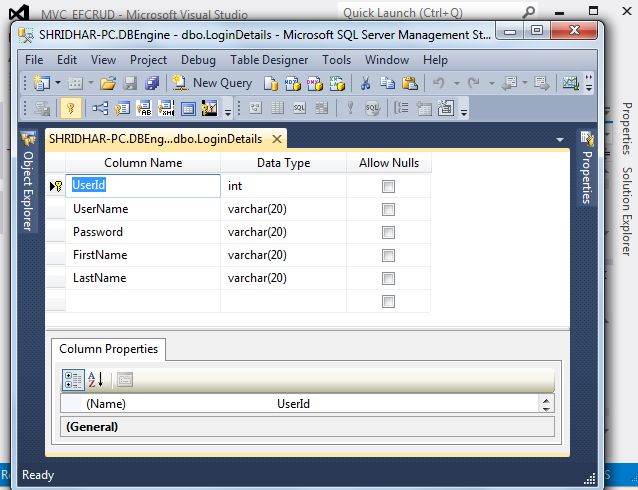Click the Open File folder icon
The width and height of the screenshot is (638, 490).
(x=108, y=83)
